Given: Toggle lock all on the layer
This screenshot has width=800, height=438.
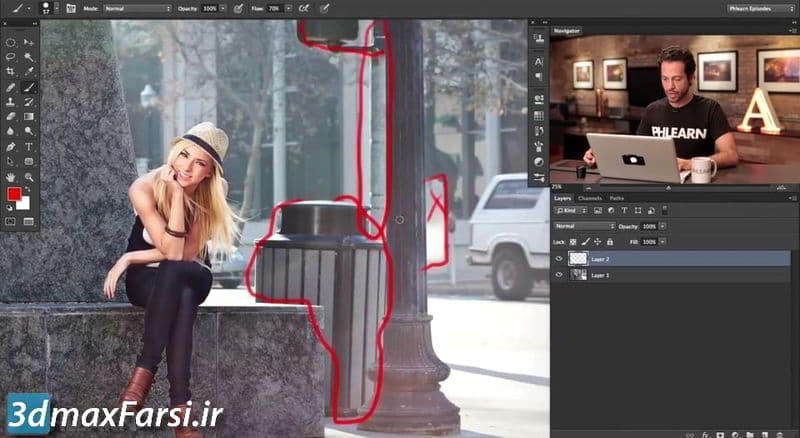Looking at the screenshot, I should (x=614, y=242).
